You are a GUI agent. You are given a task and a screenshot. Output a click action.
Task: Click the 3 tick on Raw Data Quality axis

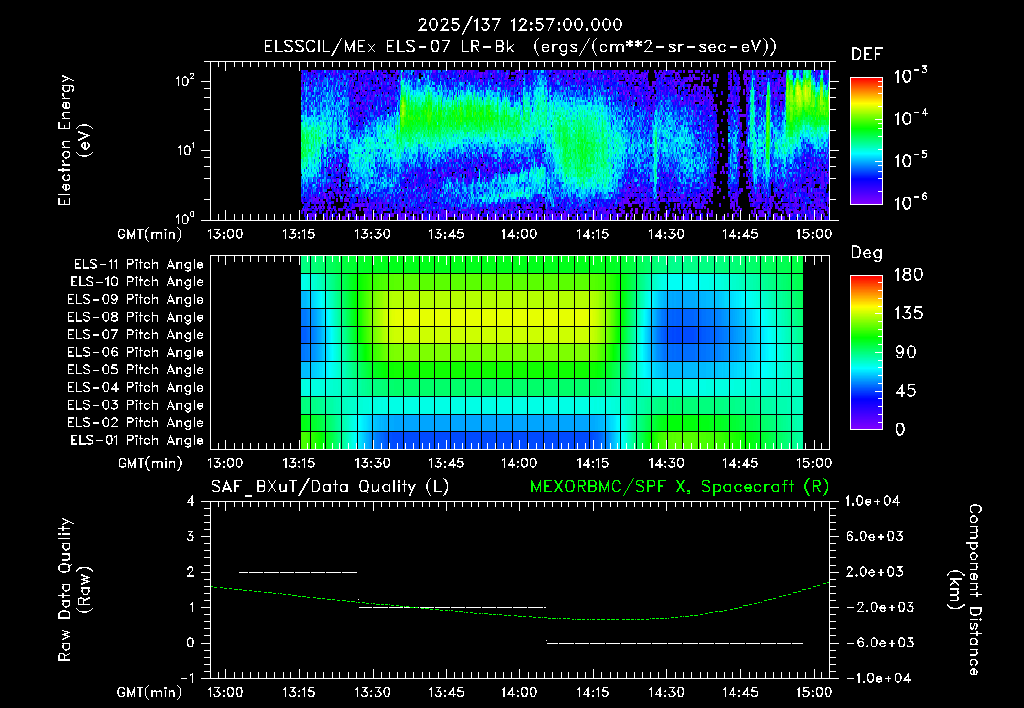point(190,537)
